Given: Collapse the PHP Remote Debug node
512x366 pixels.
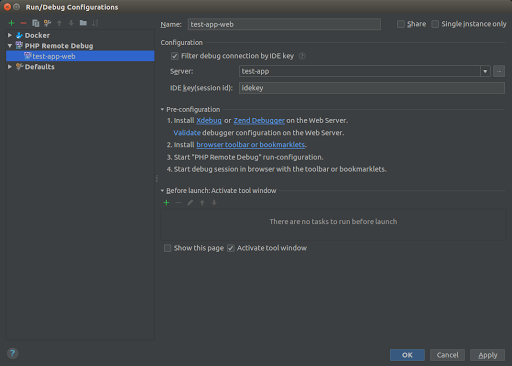Looking at the screenshot, I should click(10, 45).
